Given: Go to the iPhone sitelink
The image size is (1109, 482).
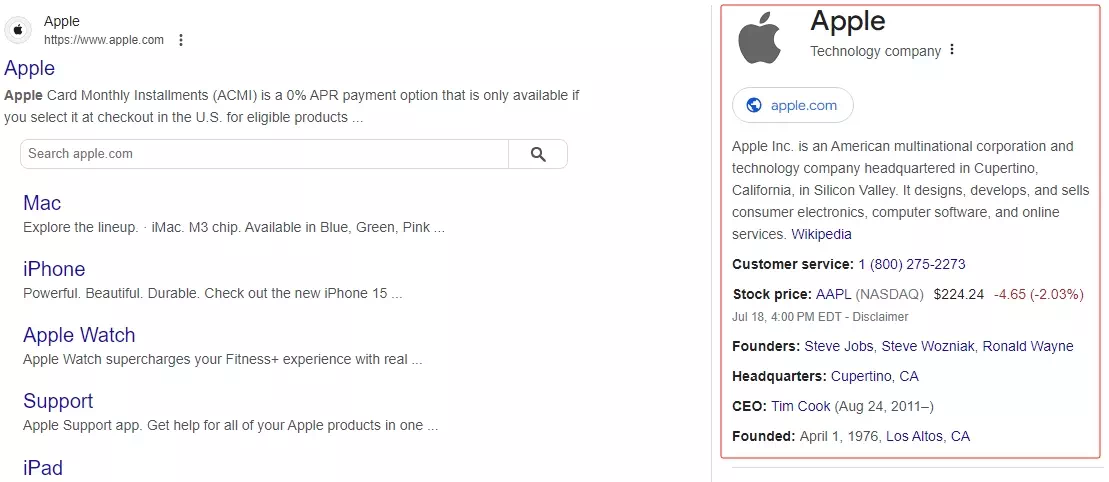Looking at the screenshot, I should point(54,269).
